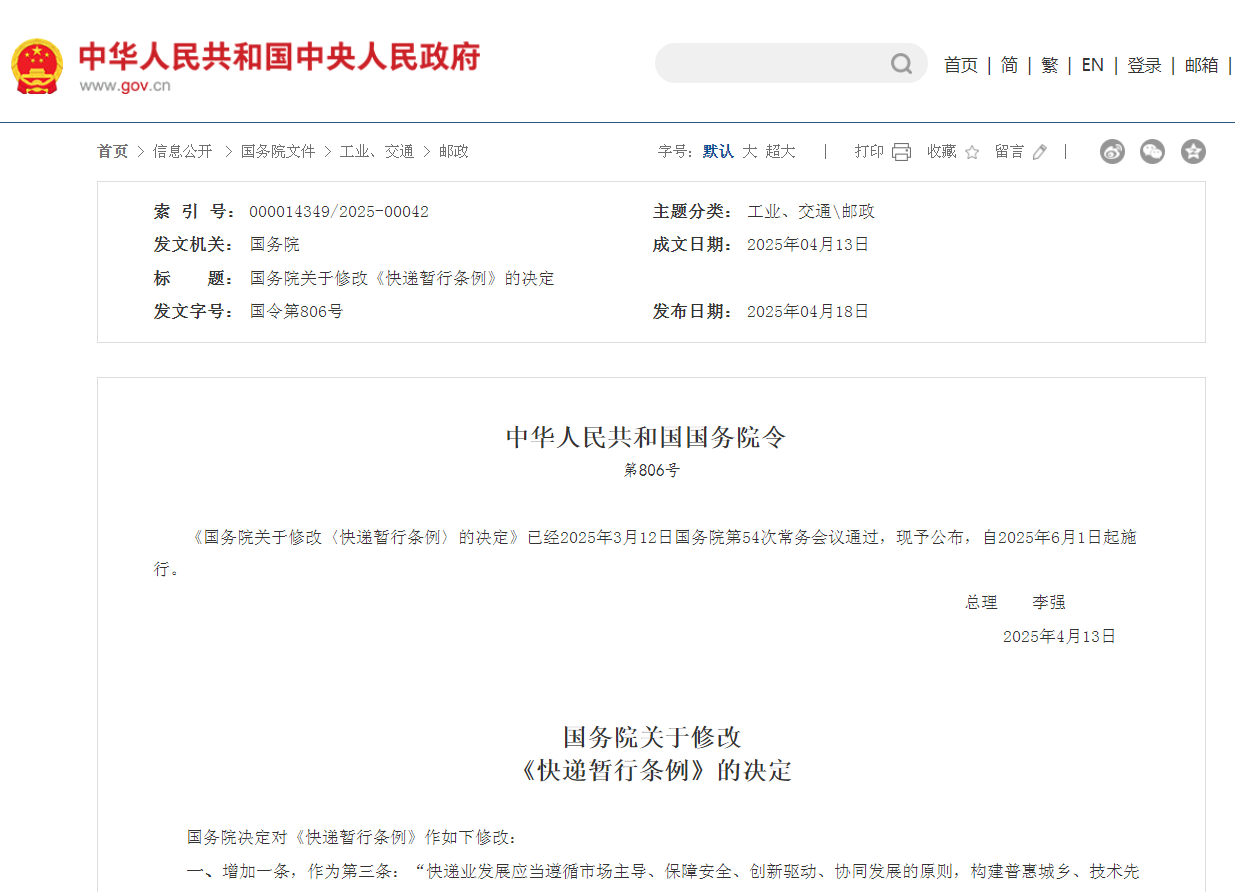1235x892 pixels.
Task: Set font size to 大
Action: [749, 151]
